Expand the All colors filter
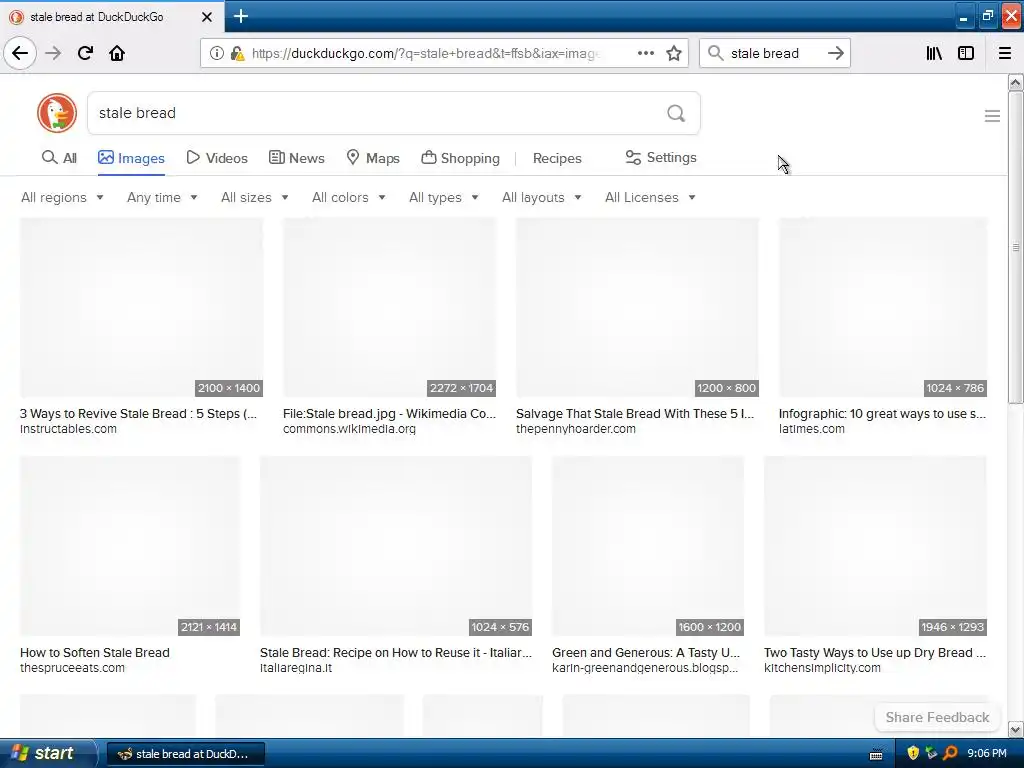The width and height of the screenshot is (1024, 768). [x=349, y=197]
